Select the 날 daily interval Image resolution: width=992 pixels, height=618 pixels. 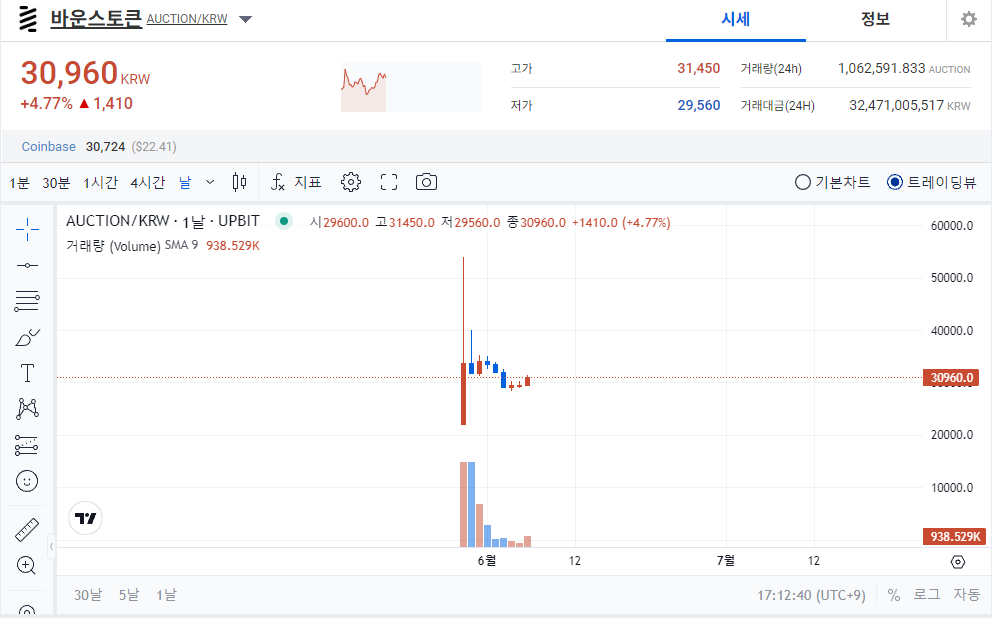(x=185, y=183)
